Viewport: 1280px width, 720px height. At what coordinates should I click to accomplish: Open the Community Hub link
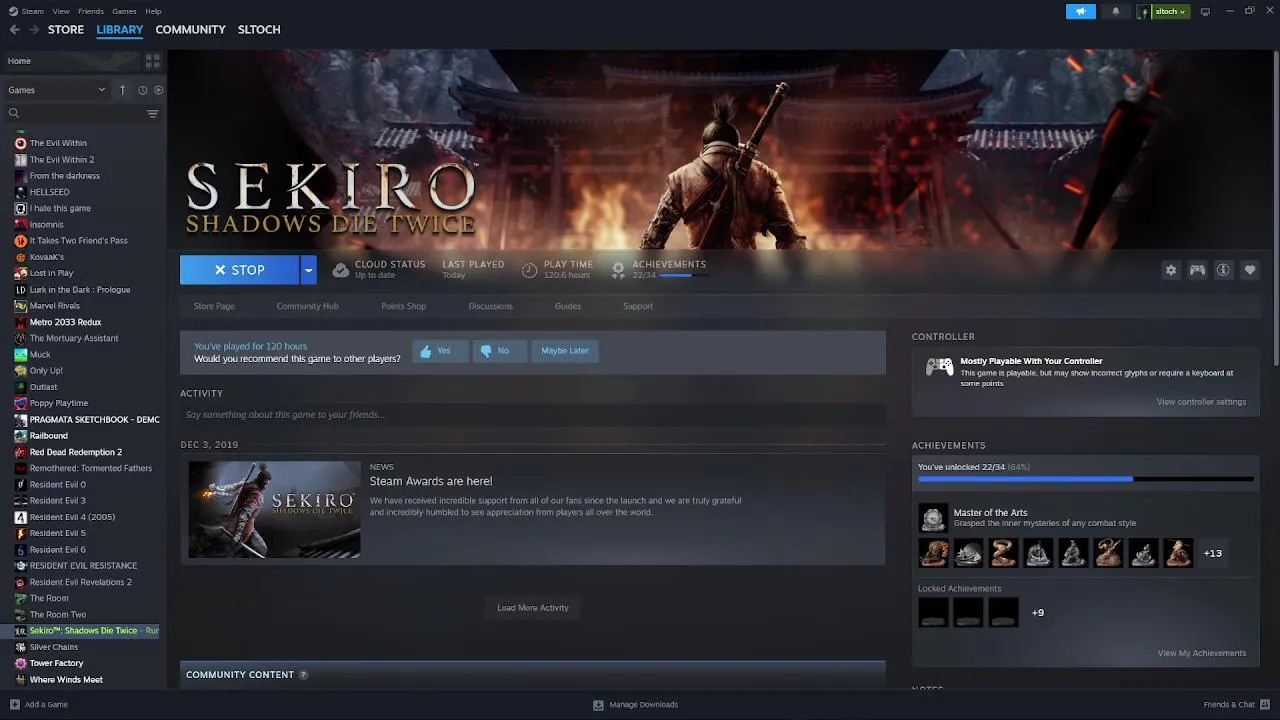[307, 306]
